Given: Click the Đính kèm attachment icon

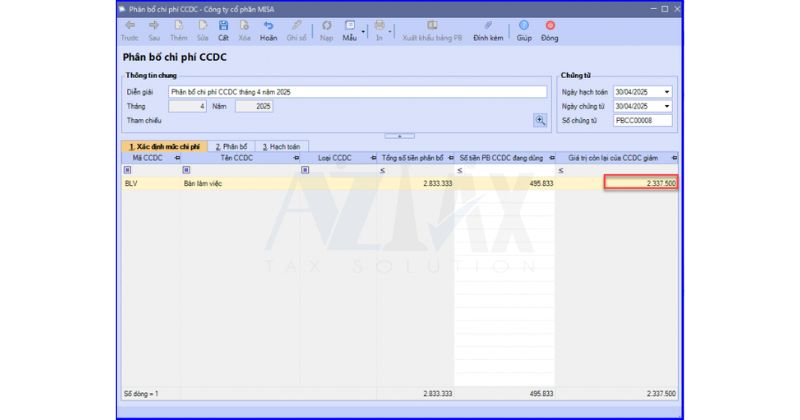Looking at the screenshot, I should click(488, 25).
